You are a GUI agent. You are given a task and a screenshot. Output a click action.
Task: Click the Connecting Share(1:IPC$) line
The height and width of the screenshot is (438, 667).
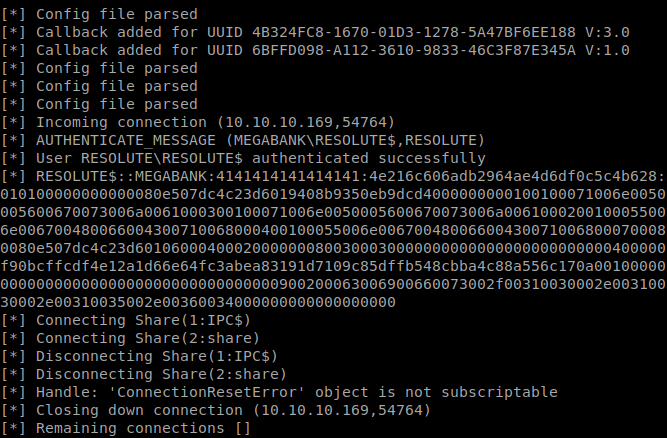(x=126, y=320)
